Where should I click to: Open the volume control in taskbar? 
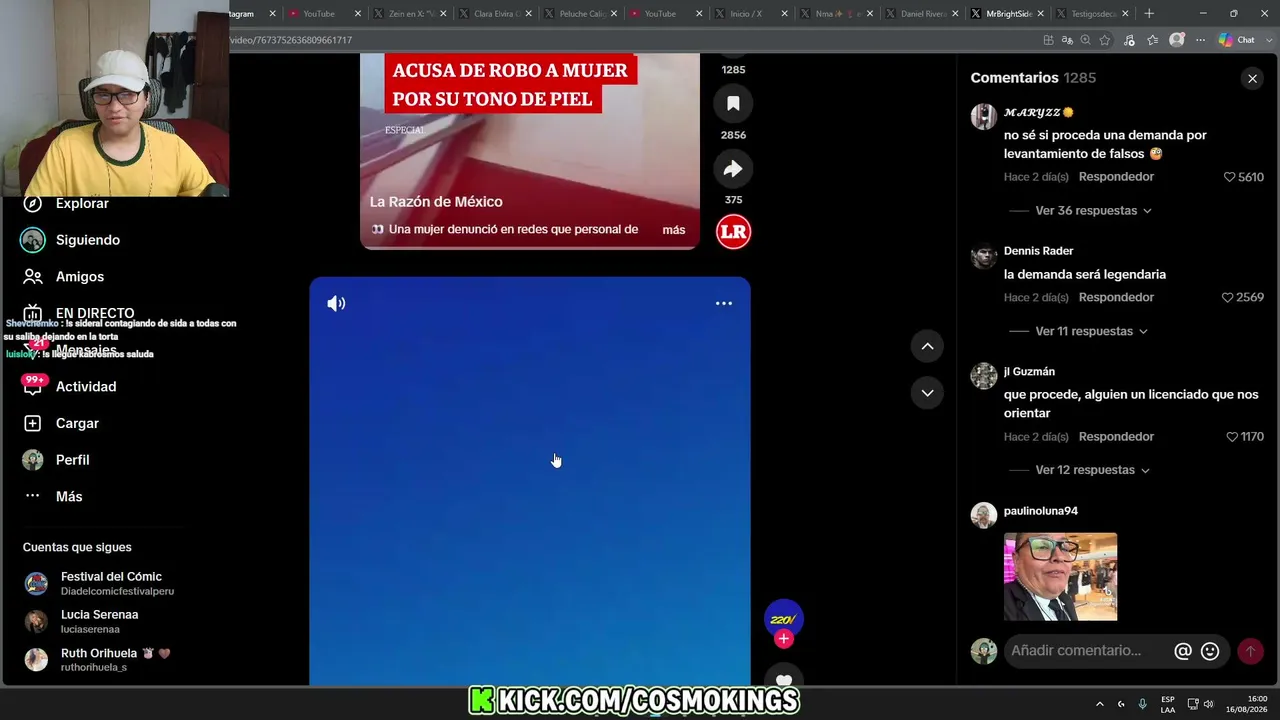(1208, 704)
